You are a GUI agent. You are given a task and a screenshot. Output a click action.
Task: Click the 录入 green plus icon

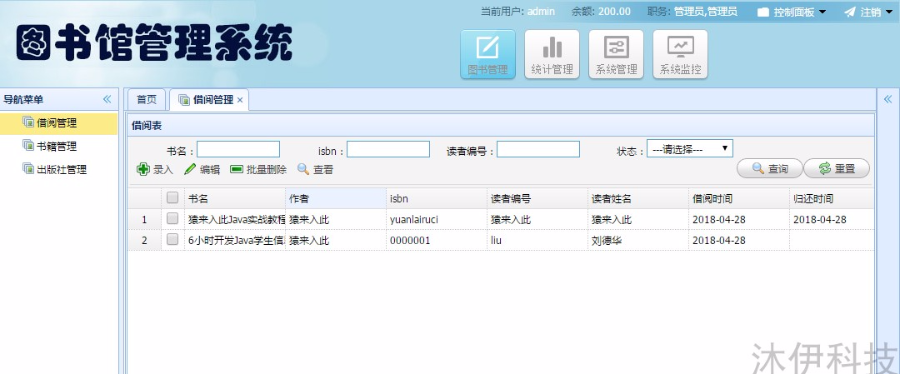143,169
